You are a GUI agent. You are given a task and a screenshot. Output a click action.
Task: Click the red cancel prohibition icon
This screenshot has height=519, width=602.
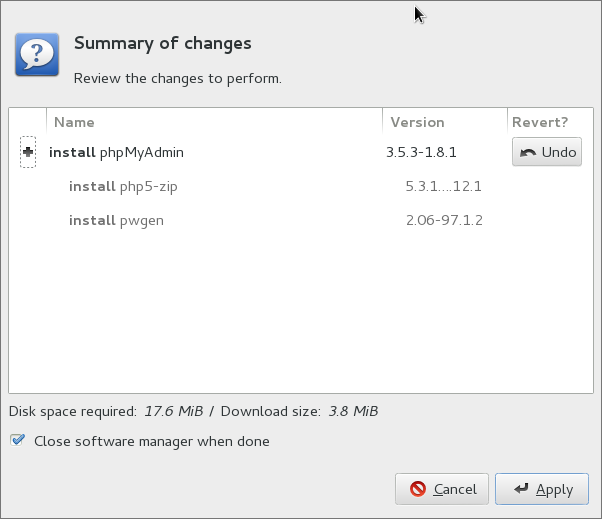click(x=418, y=489)
